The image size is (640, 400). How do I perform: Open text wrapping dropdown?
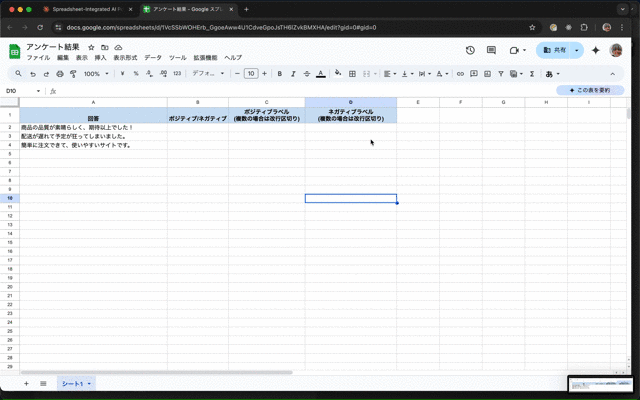coord(425,74)
